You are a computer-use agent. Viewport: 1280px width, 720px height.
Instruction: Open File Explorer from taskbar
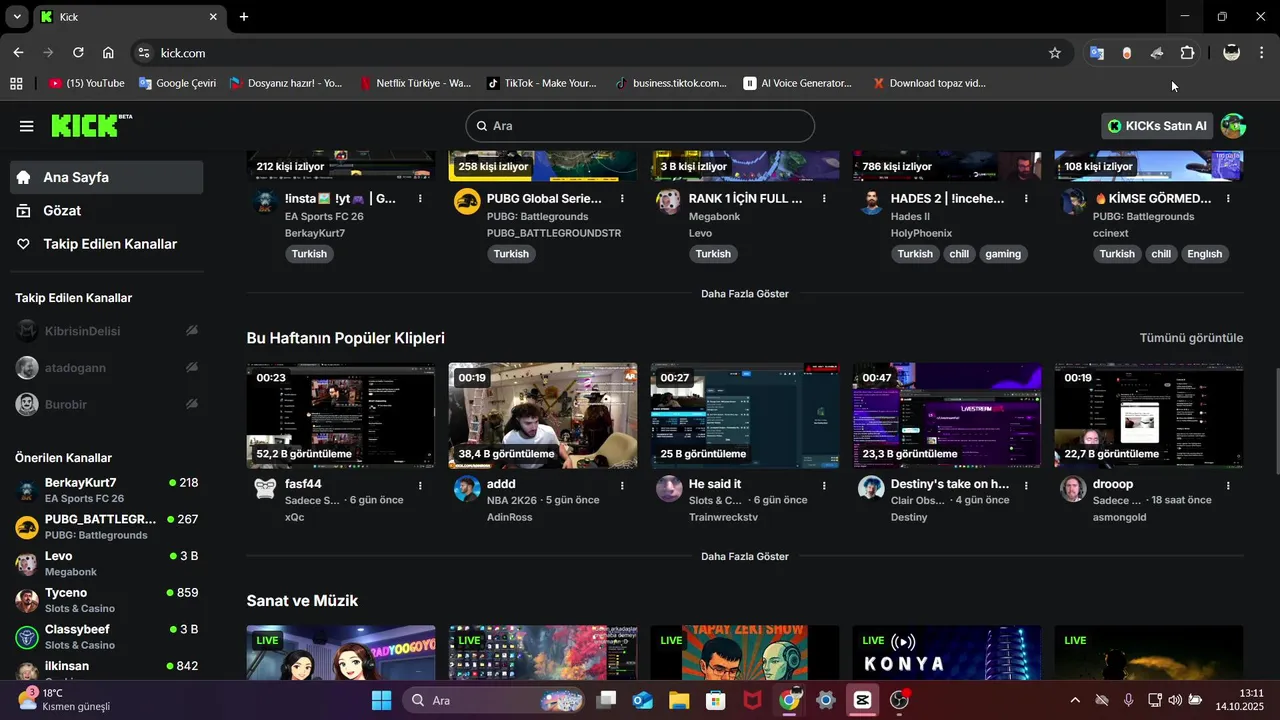pyautogui.click(x=679, y=700)
